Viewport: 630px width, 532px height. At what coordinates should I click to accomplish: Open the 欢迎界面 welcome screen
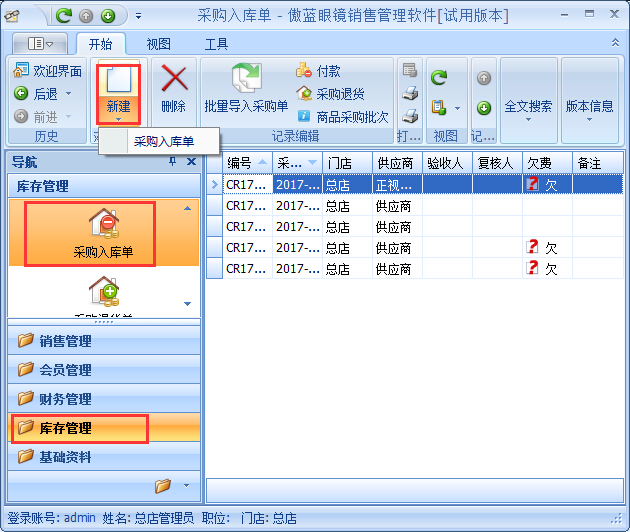(48, 71)
